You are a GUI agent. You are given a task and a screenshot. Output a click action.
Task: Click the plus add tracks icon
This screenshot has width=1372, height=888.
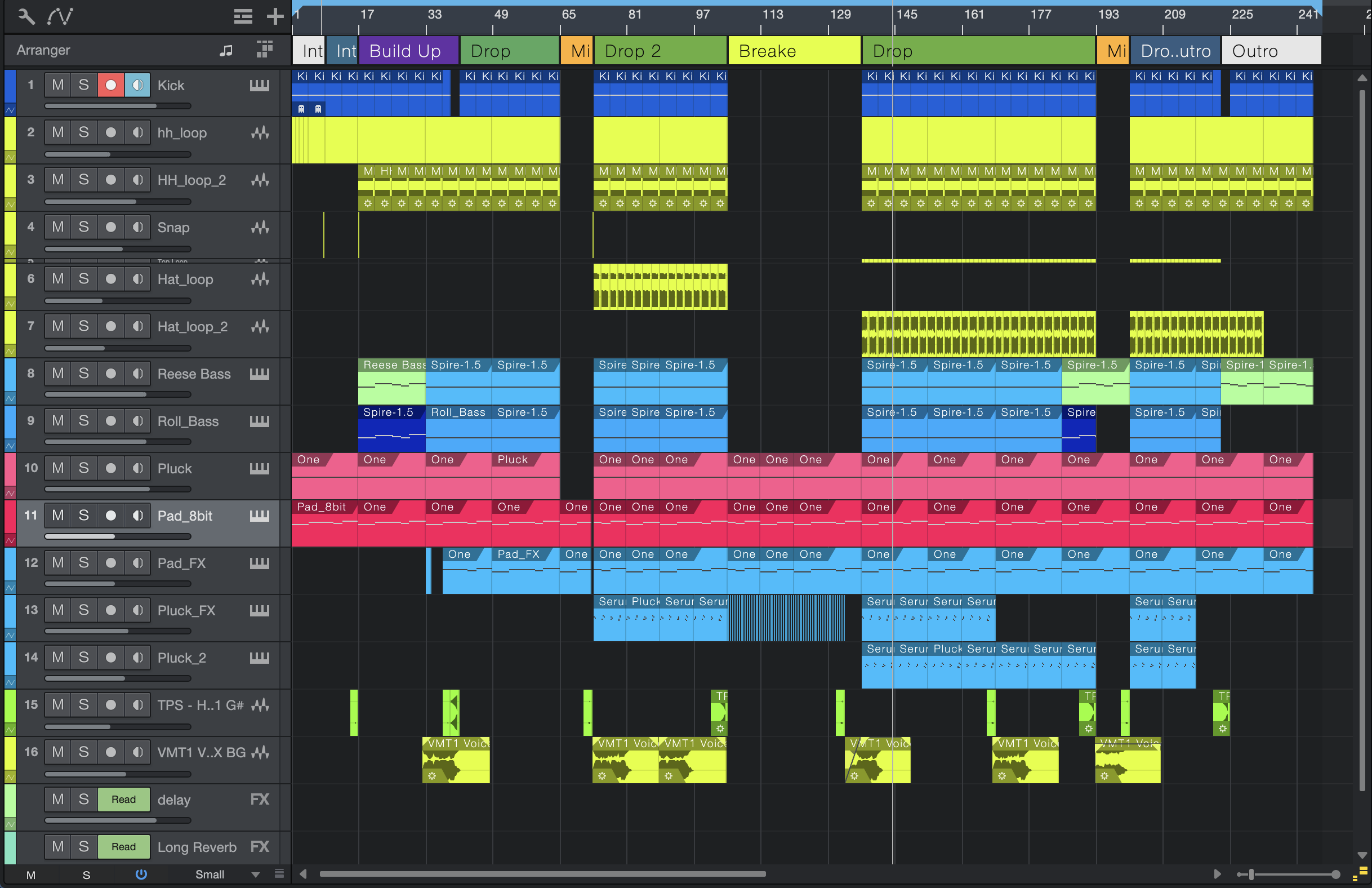click(x=275, y=16)
